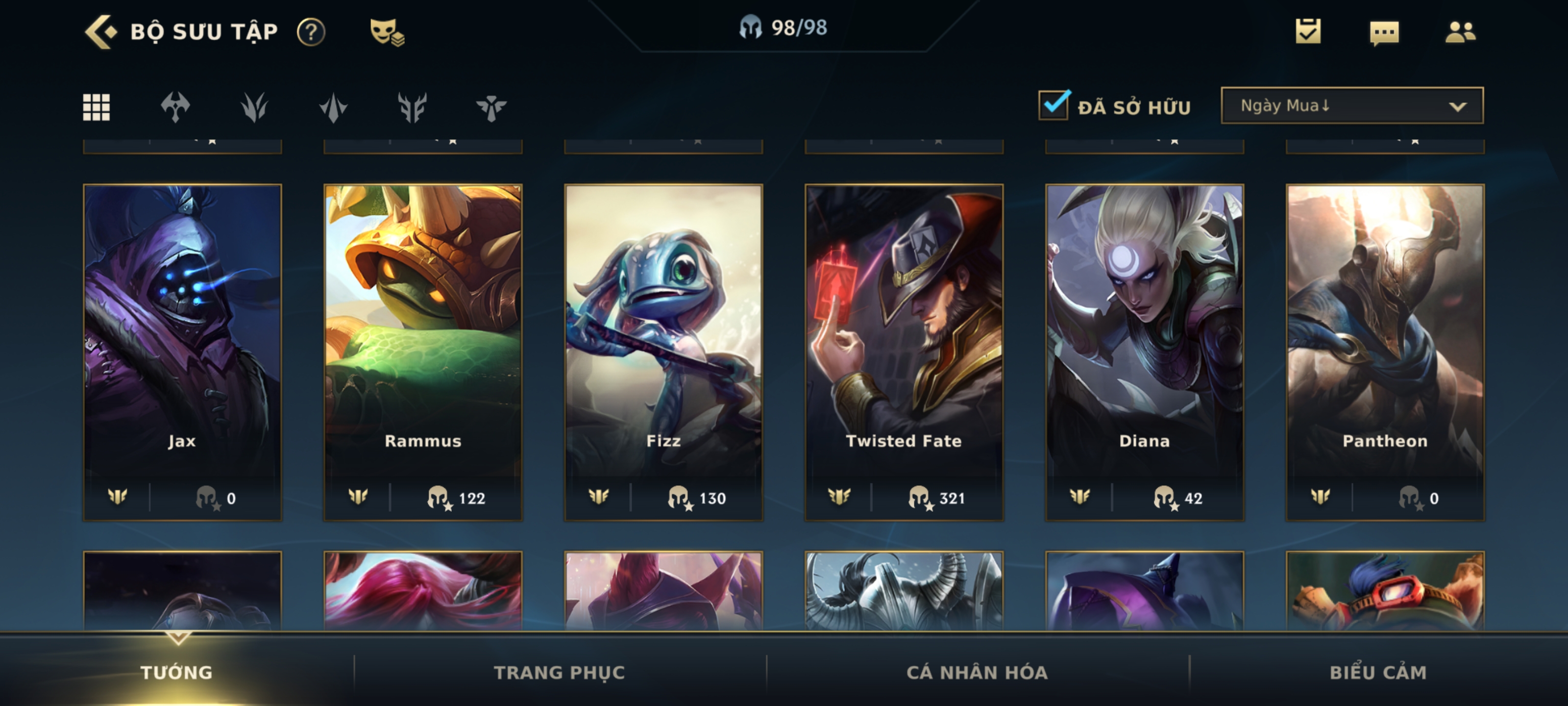
Task: Open the mask and coins shop icon
Action: tap(387, 32)
